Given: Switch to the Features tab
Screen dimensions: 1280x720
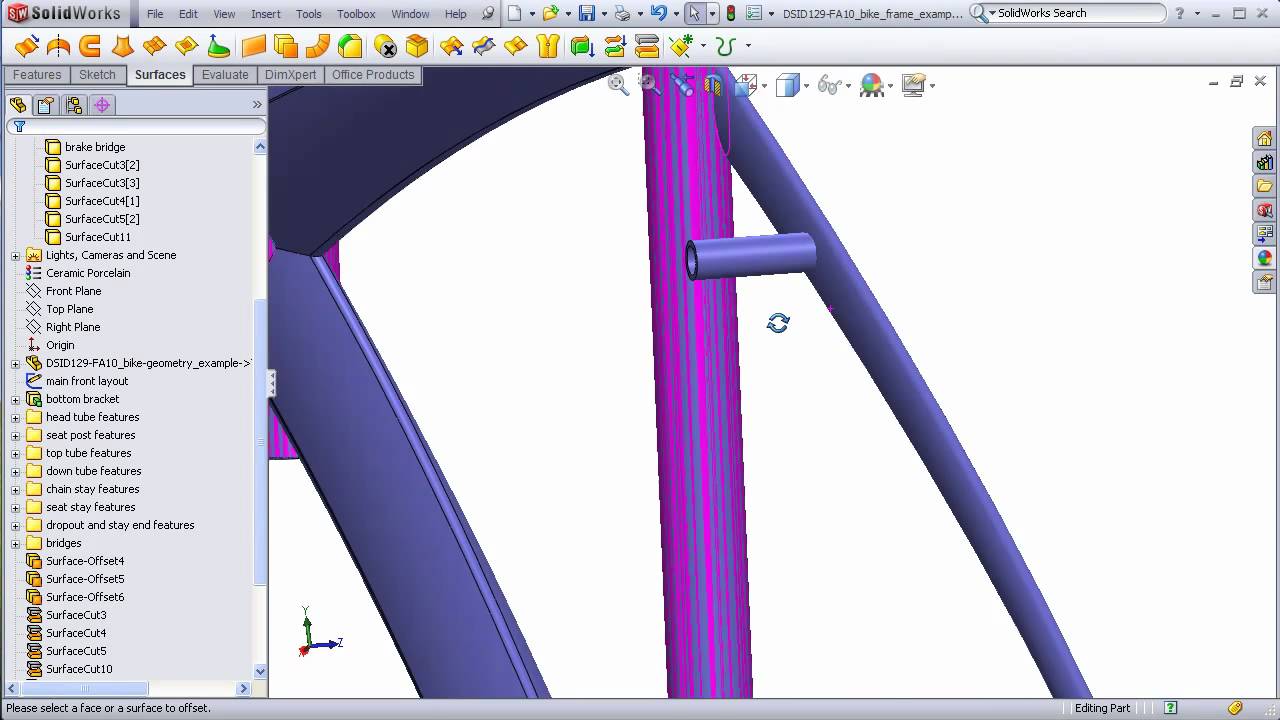Looking at the screenshot, I should [x=37, y=75].
